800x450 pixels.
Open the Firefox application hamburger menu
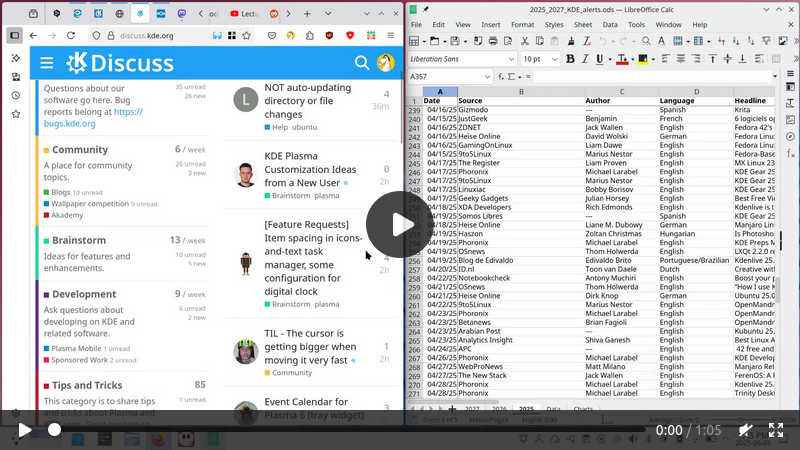[x=391, y=36]
